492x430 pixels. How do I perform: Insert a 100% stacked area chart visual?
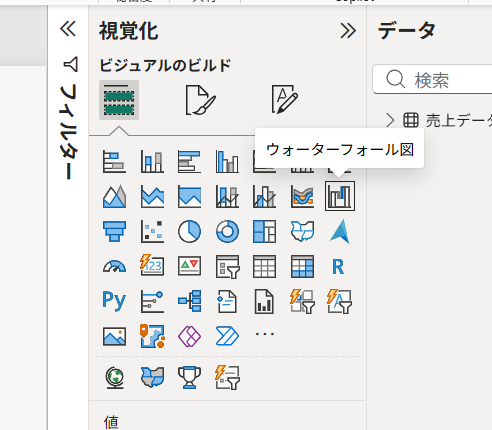tap(189, 196)
